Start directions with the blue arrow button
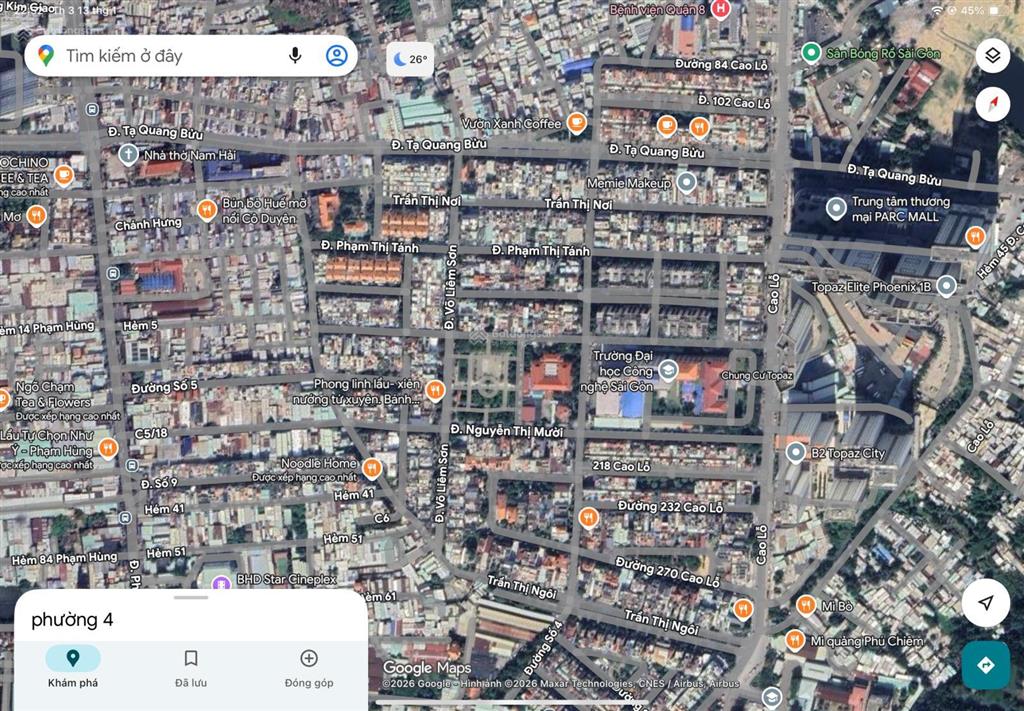The width and height of the screenshot is (1024, 711). [x=986, y=665]
